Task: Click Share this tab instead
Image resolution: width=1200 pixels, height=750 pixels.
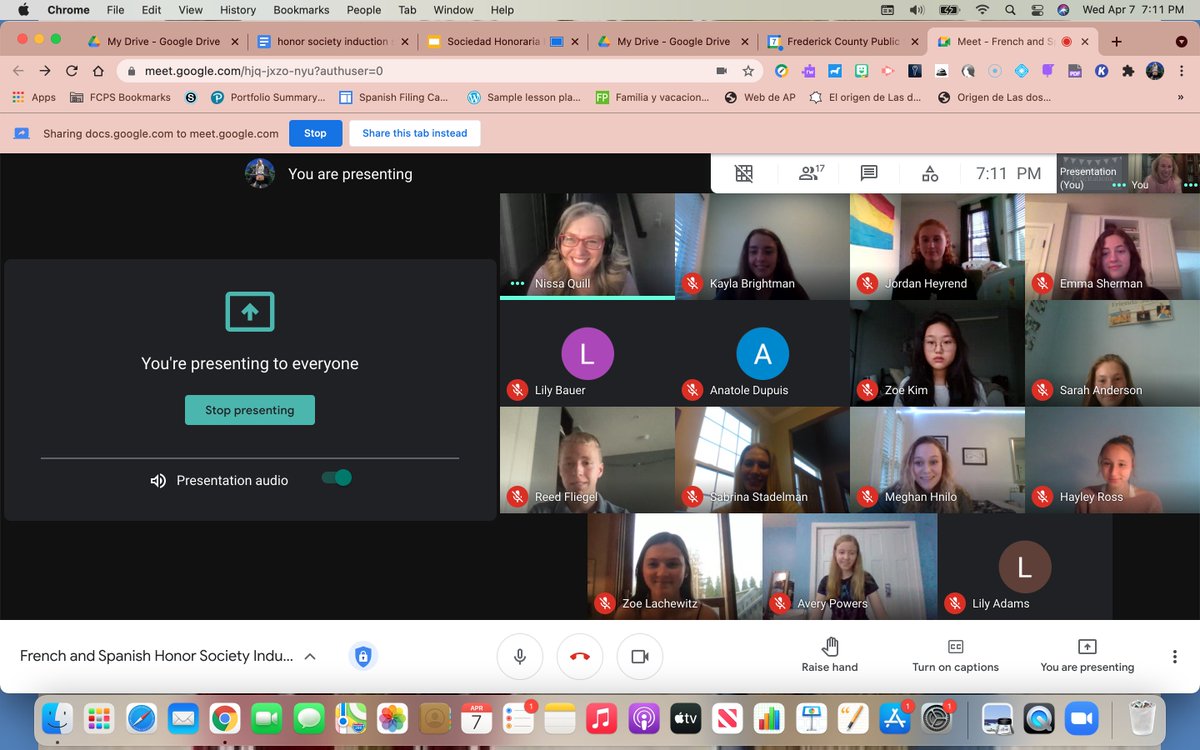Action: (415, 133)
